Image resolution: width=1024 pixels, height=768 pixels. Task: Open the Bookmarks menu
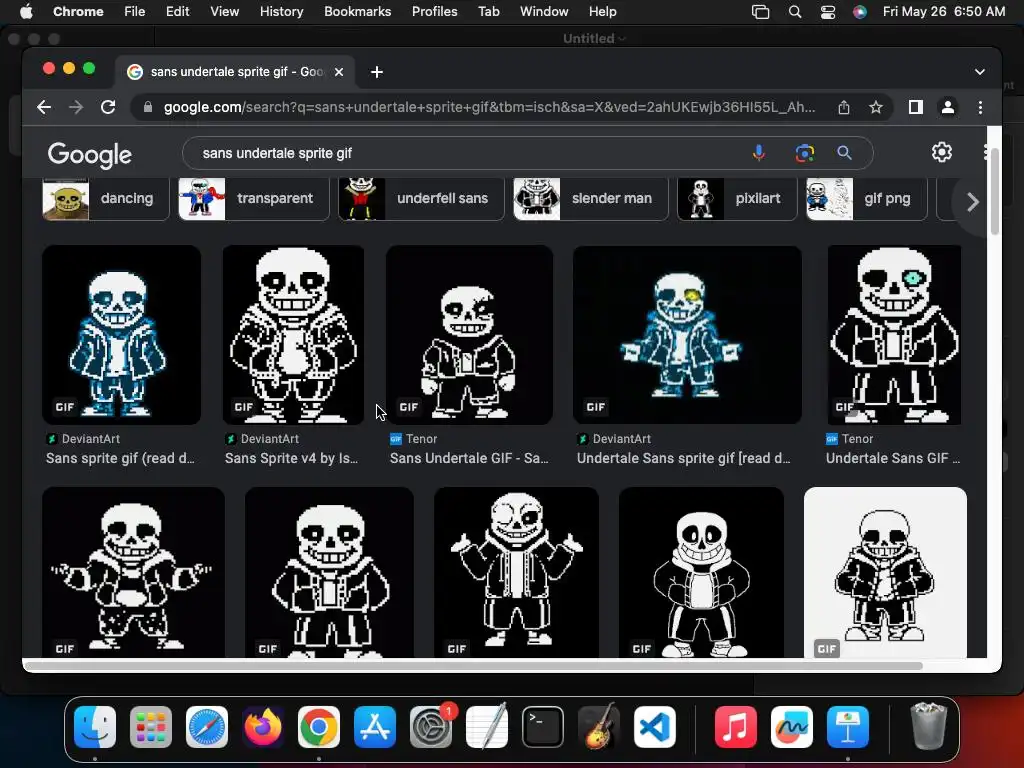(x=357, y=12)
